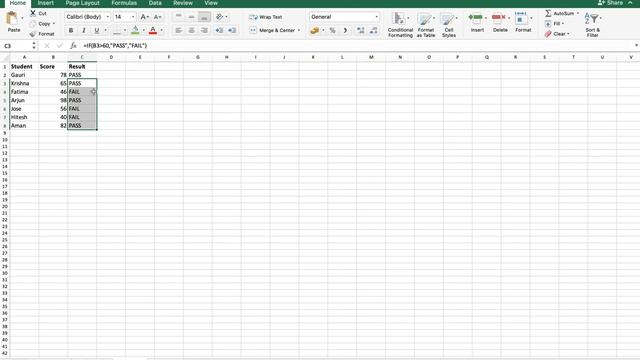This screenshot has height=360, width=640.
Task: Open the font name dropdown
Action: point(108,17)
